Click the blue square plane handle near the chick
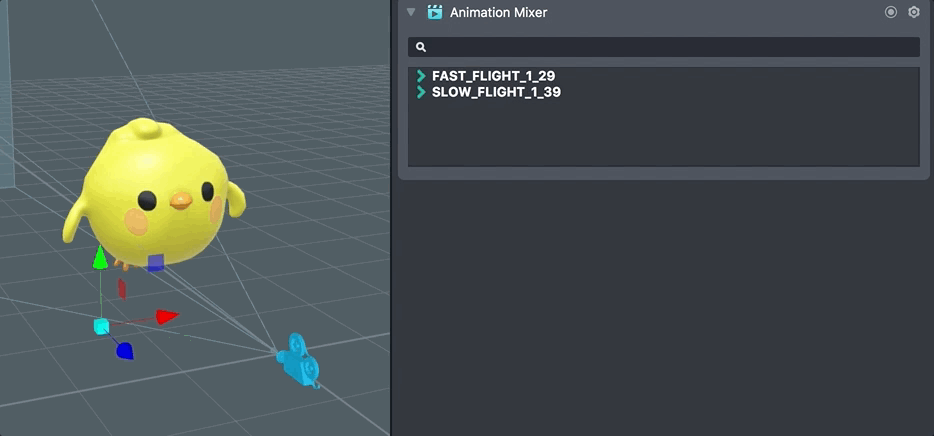934x436 pixels. pyautogui.click(x=155, y=262)
